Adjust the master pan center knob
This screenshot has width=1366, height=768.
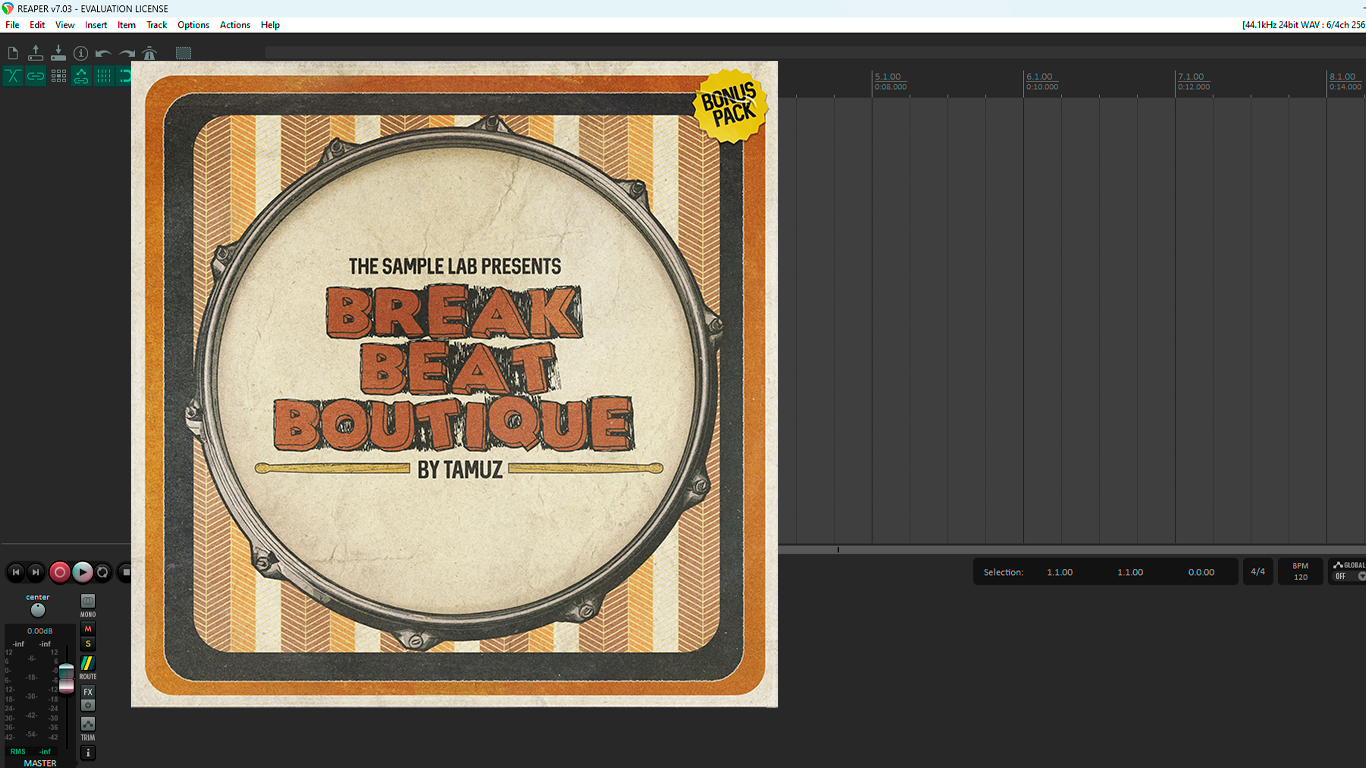pyautogui.click(x=38, y=610)
